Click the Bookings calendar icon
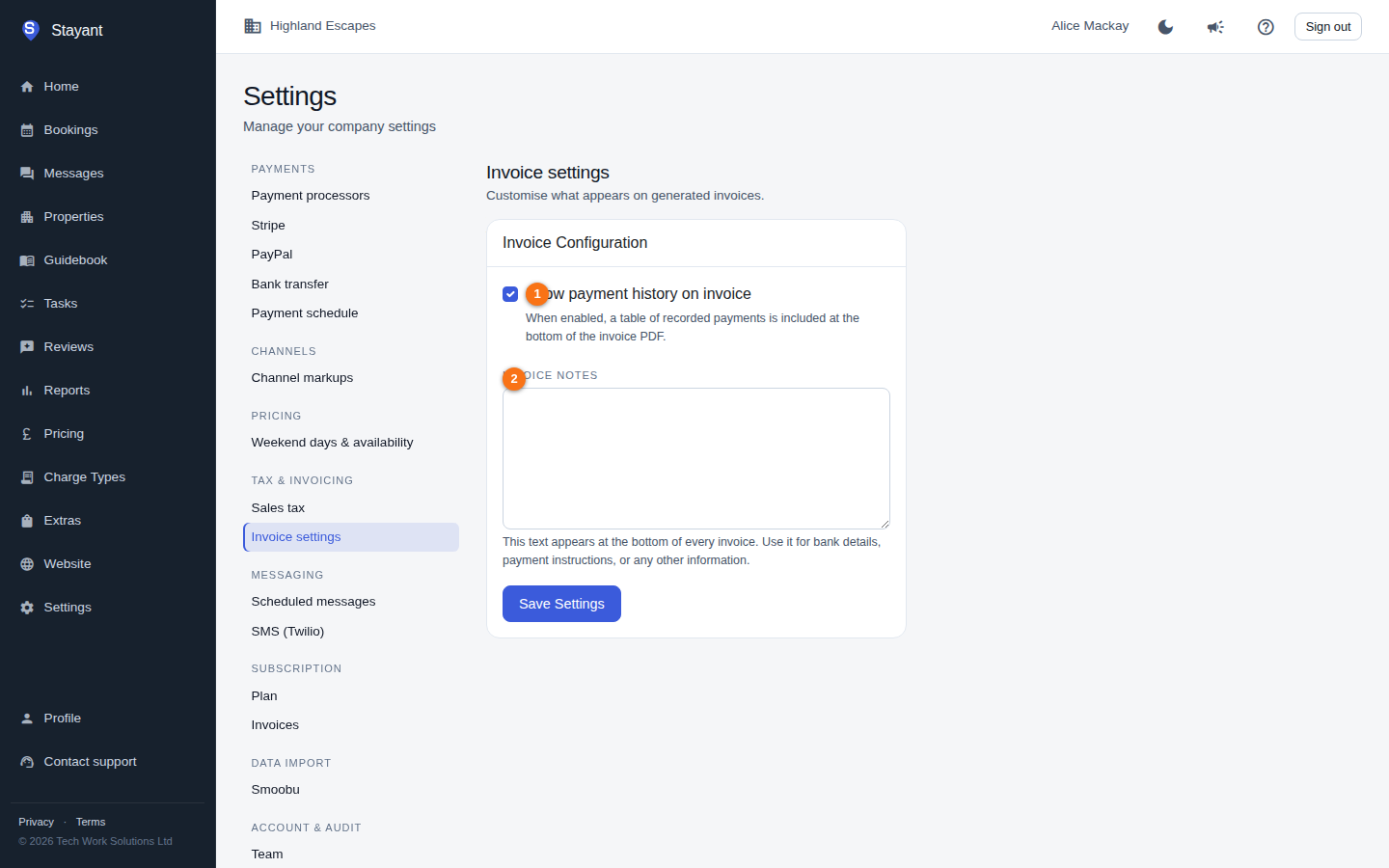This screenshot has height=868, width=1389. (27, 130)
